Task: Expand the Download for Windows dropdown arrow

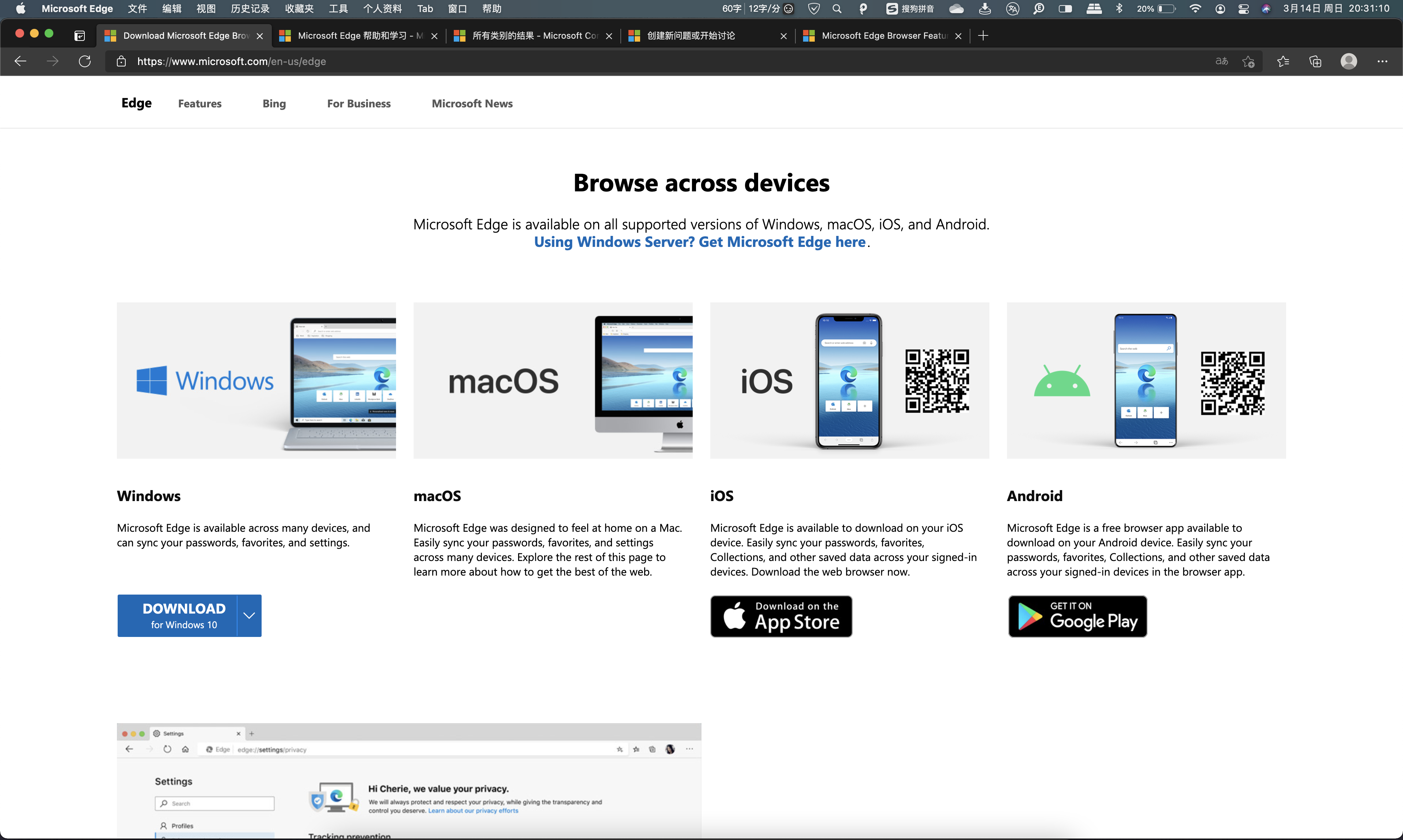Action: [249, 615]
